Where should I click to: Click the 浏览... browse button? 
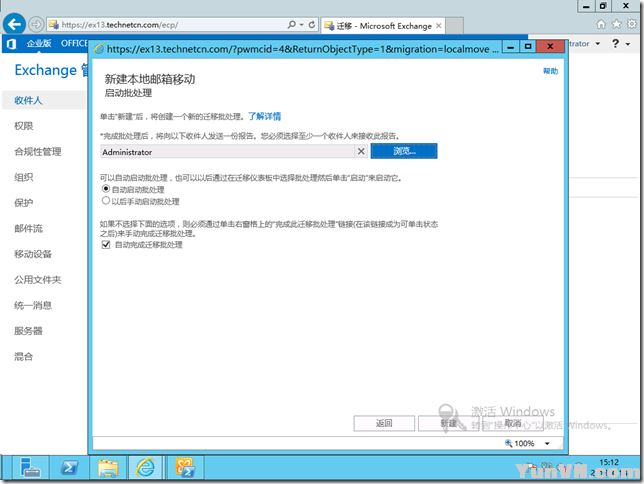[404, 151]
